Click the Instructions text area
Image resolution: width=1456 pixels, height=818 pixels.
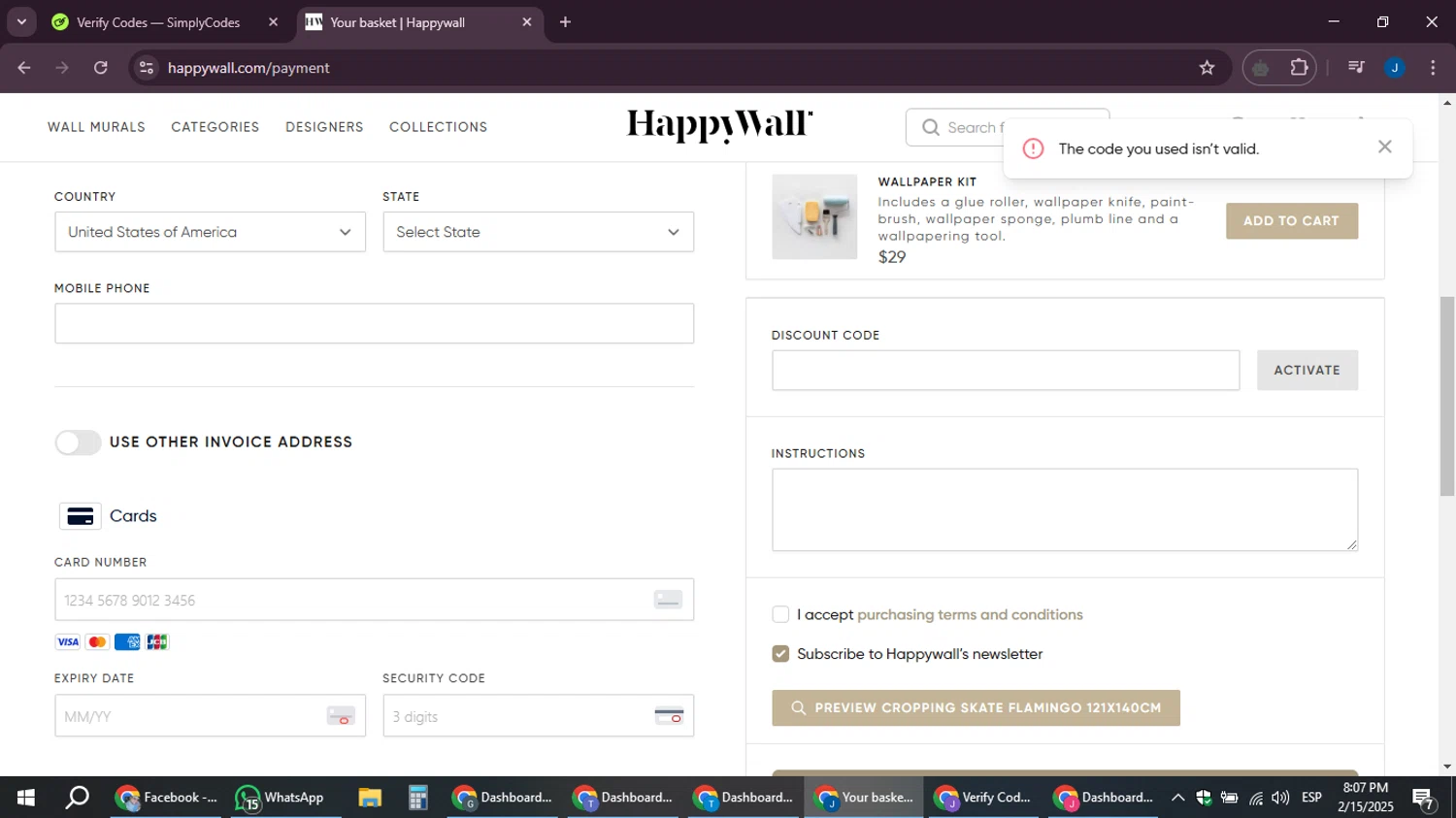click(1064, 510)
